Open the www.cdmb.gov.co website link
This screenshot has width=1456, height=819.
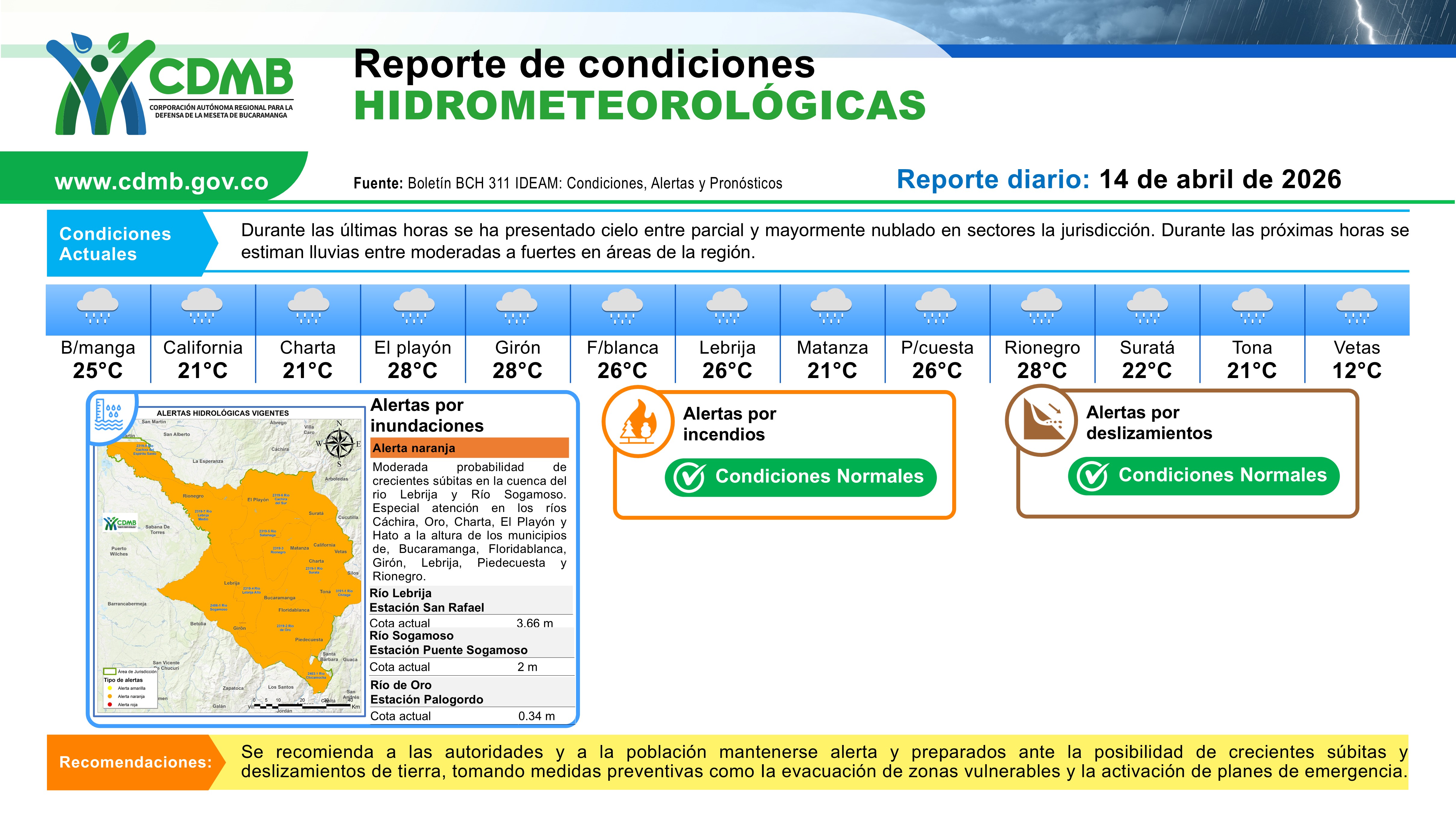161,181
